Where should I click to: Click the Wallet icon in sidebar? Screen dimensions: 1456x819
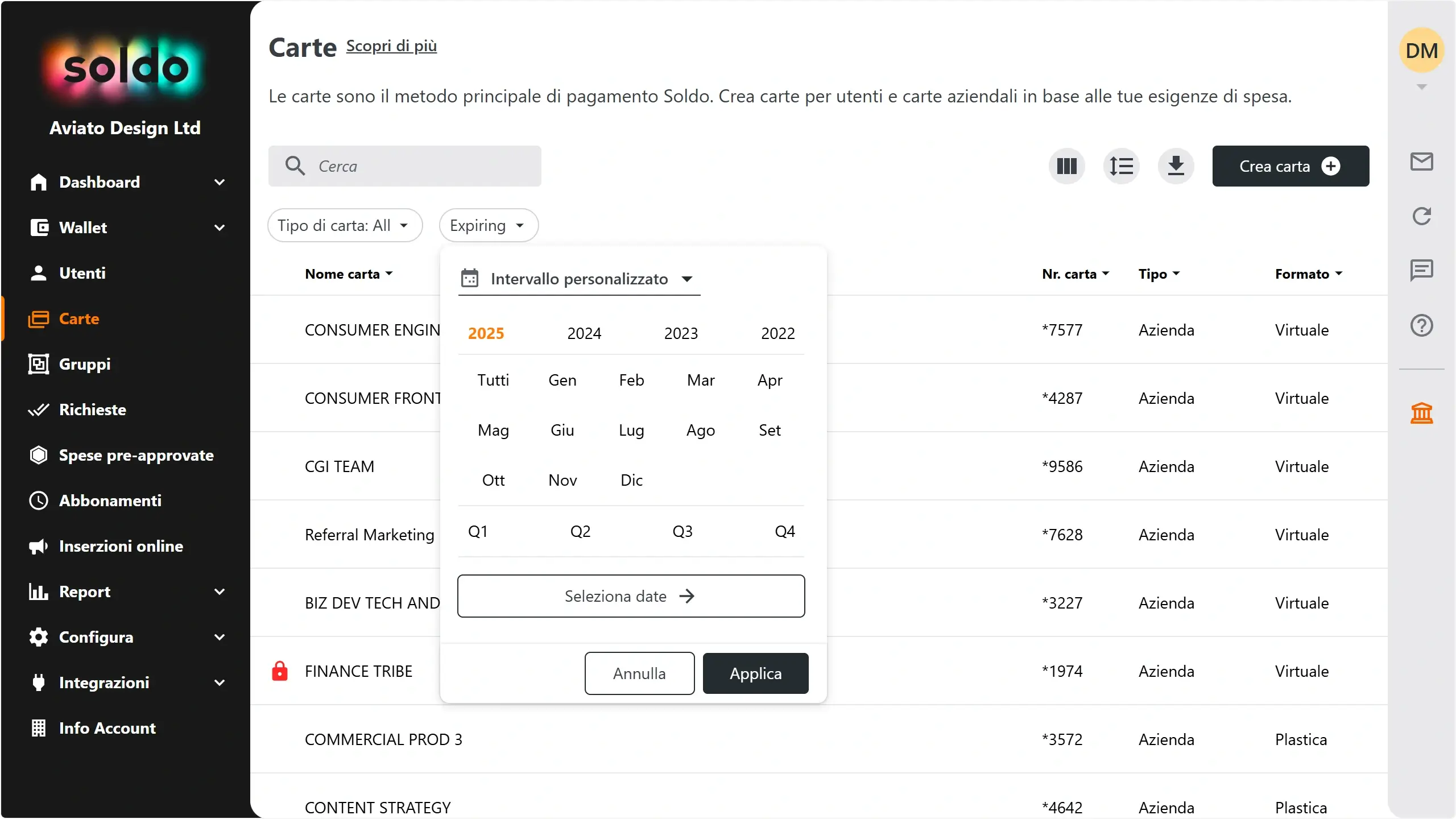coord(38,227)
